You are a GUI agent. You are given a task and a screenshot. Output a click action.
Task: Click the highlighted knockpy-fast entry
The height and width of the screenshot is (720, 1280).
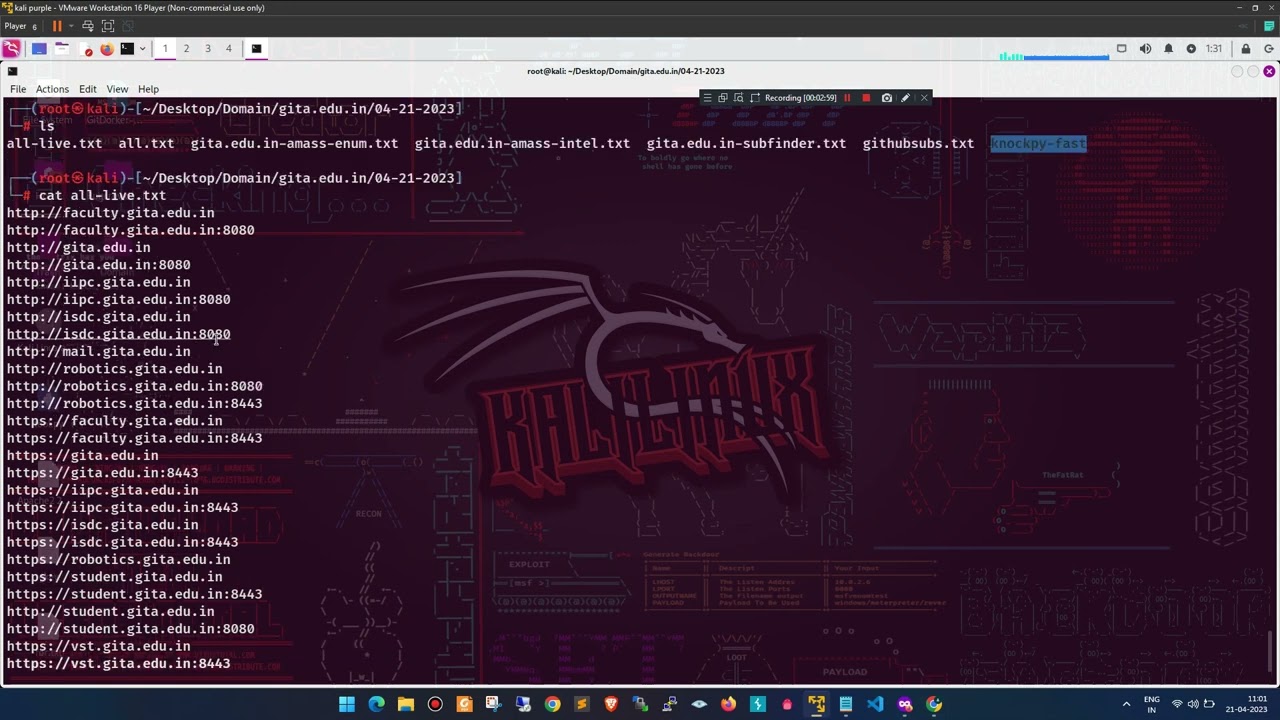click(x=1038, y=143)
